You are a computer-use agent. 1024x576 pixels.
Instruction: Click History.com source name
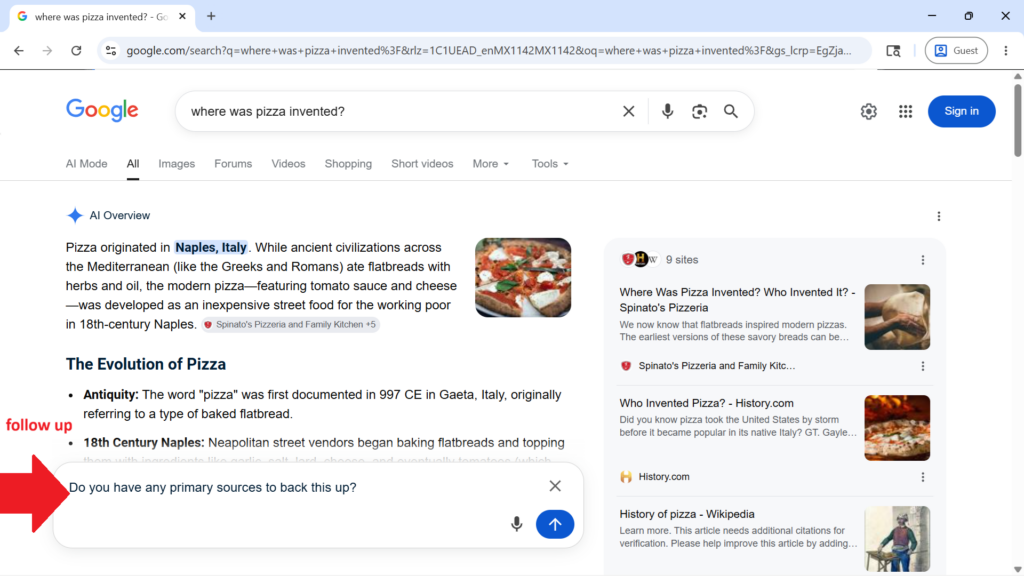tap(664, 477)
